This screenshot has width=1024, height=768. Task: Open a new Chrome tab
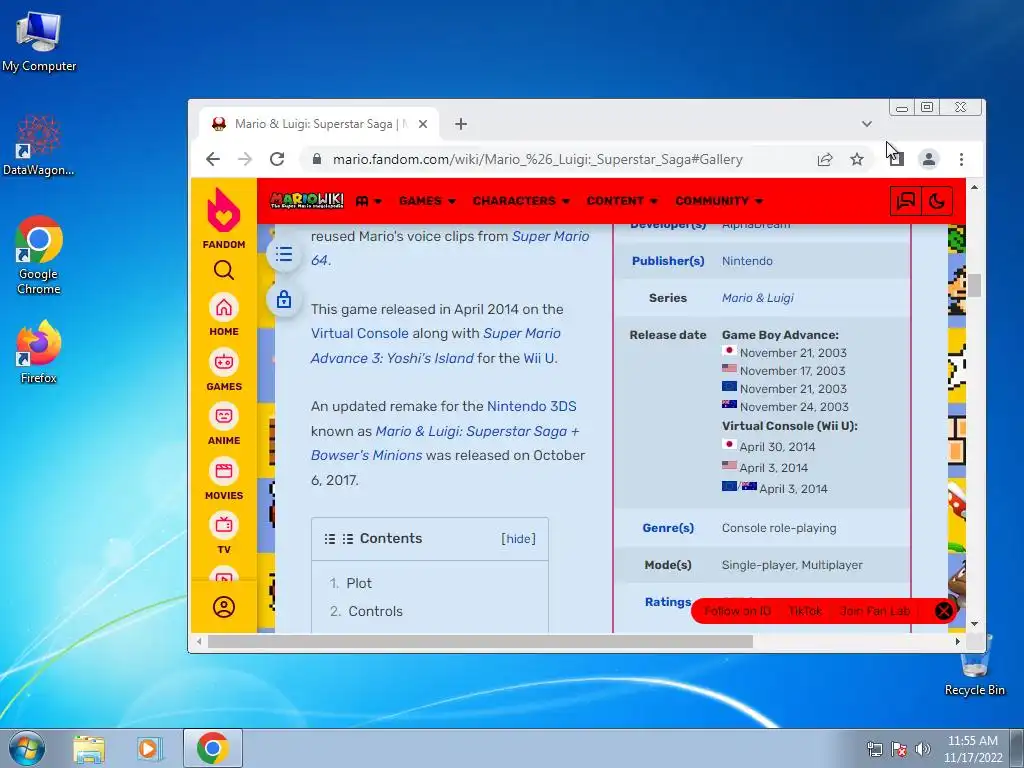tap(461, 124)
